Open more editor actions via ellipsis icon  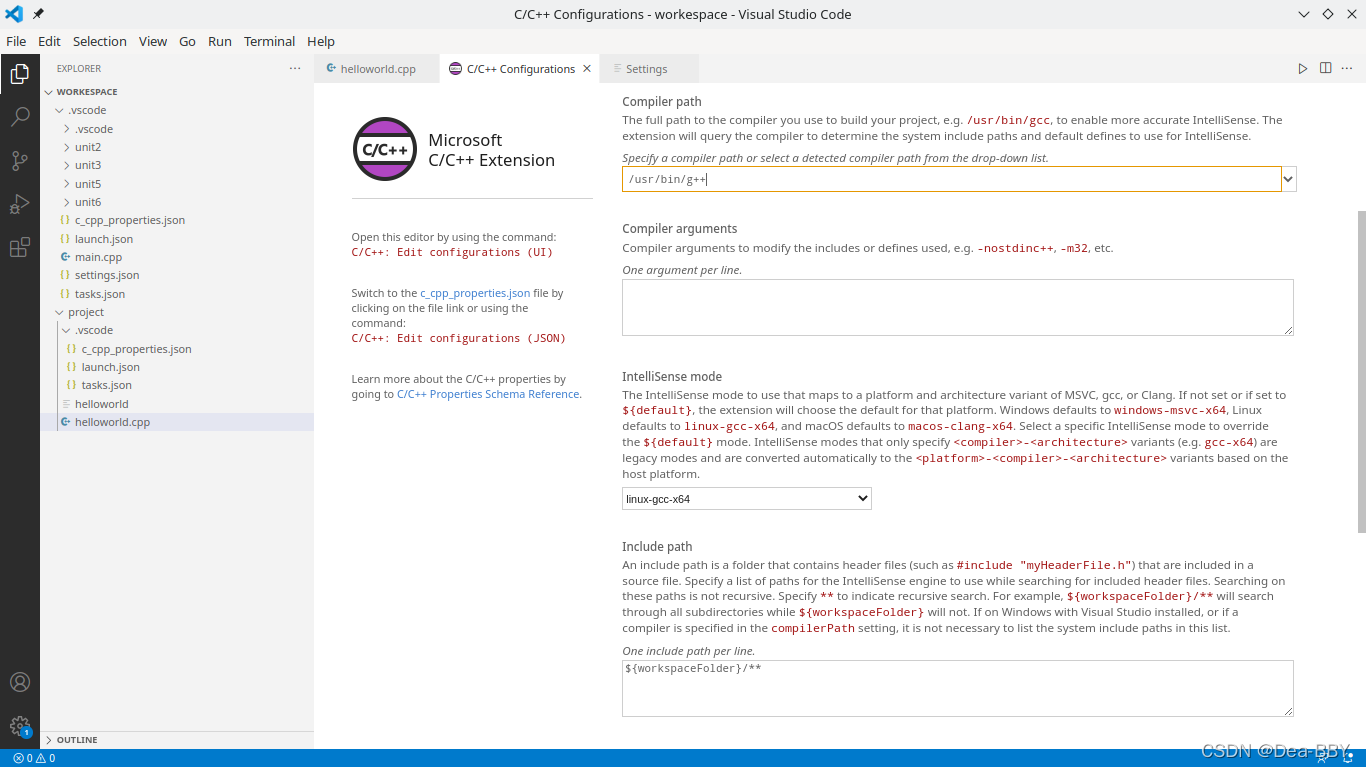point(1347,68)
